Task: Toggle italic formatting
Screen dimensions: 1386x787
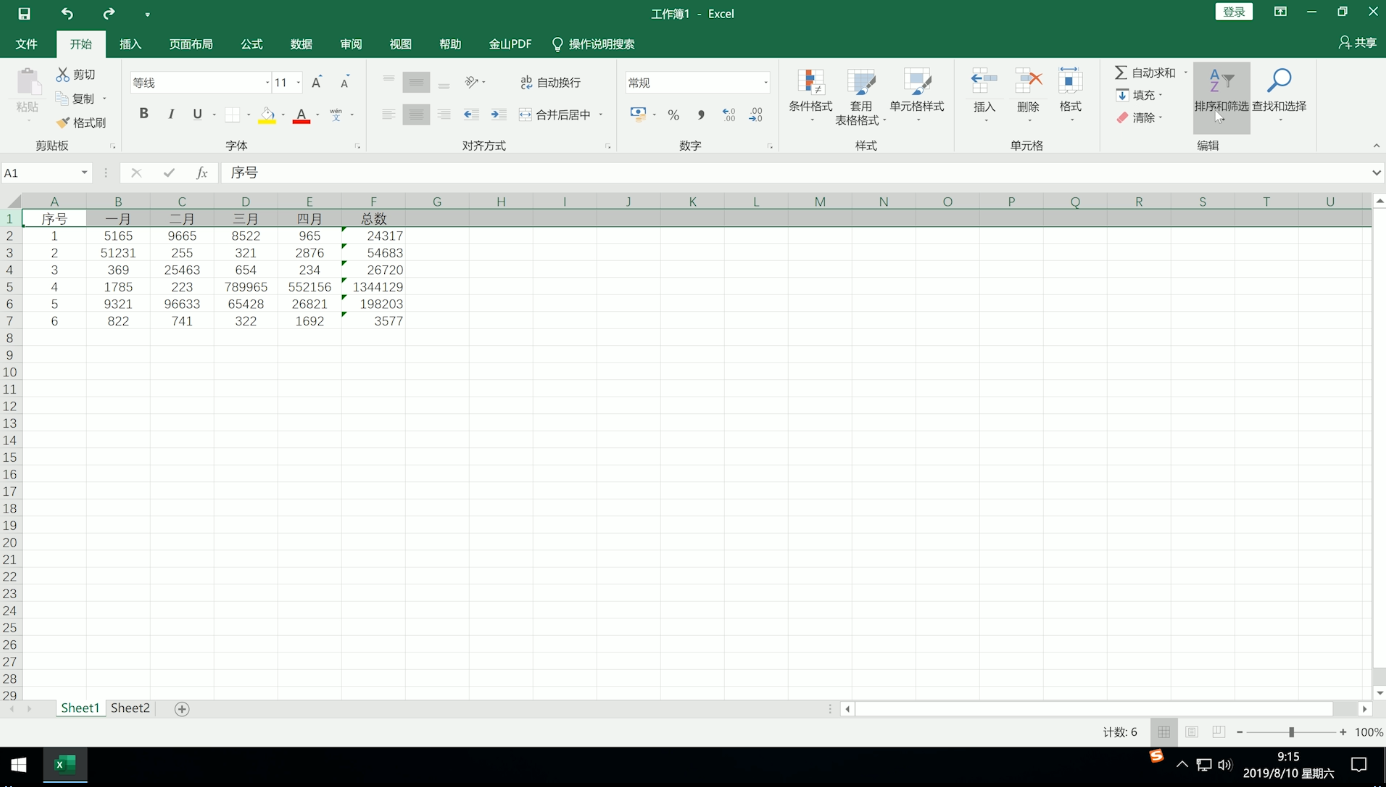Action: coord(171,114)
